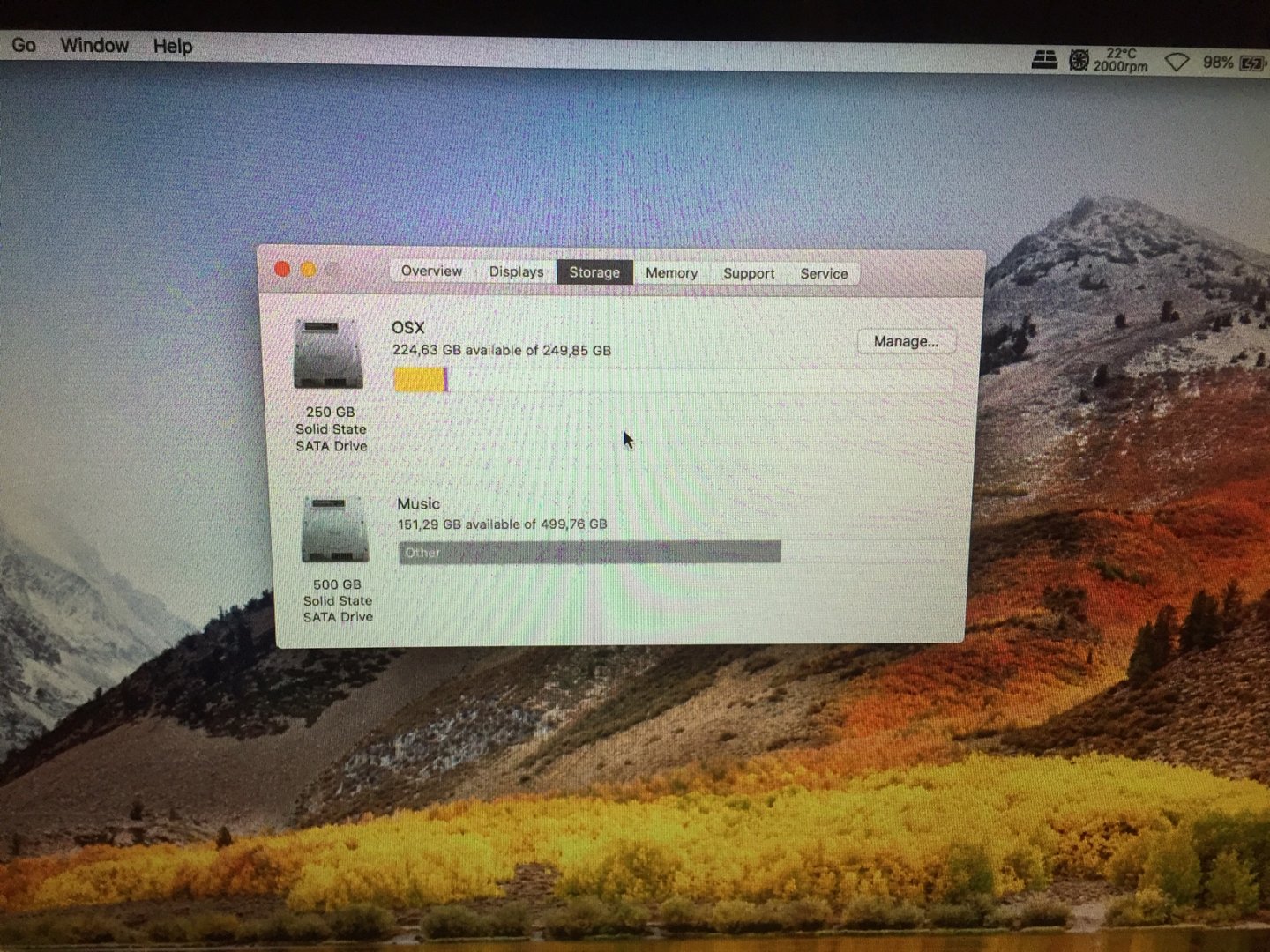Click the "500 GB Solid State SATA Drive" label
1270x952 pixels.
[338, 600]
